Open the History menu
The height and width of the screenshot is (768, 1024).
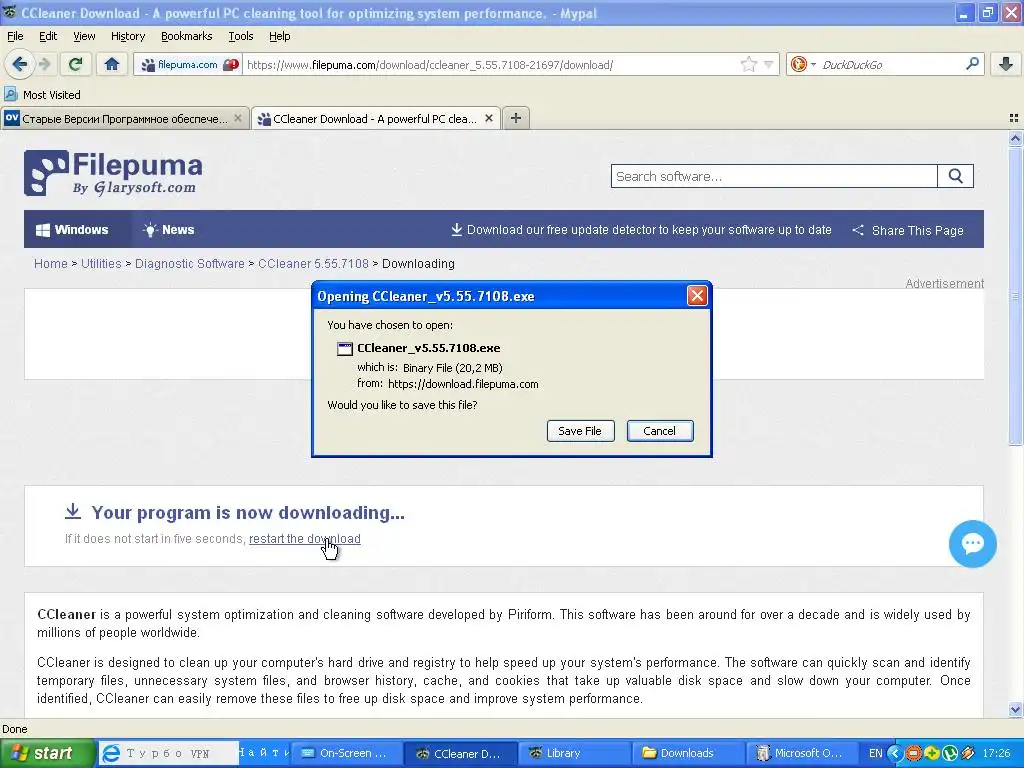click(x=128, y=36)
